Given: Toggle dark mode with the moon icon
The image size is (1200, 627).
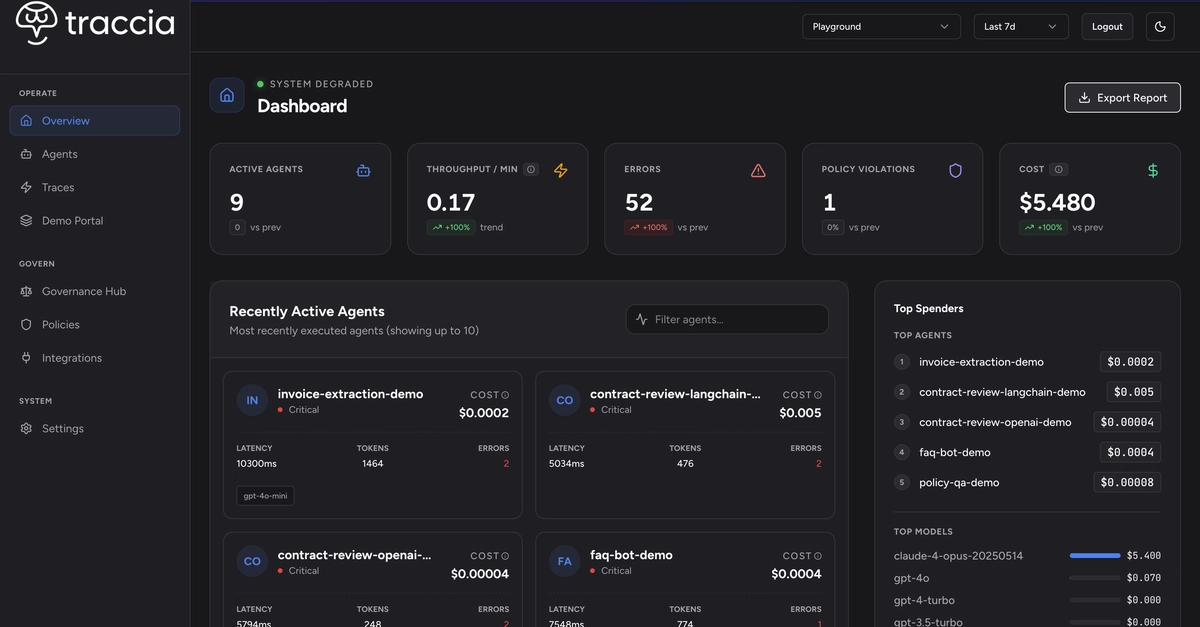Looking at the screenshot, I should [x=1160, y=27].
